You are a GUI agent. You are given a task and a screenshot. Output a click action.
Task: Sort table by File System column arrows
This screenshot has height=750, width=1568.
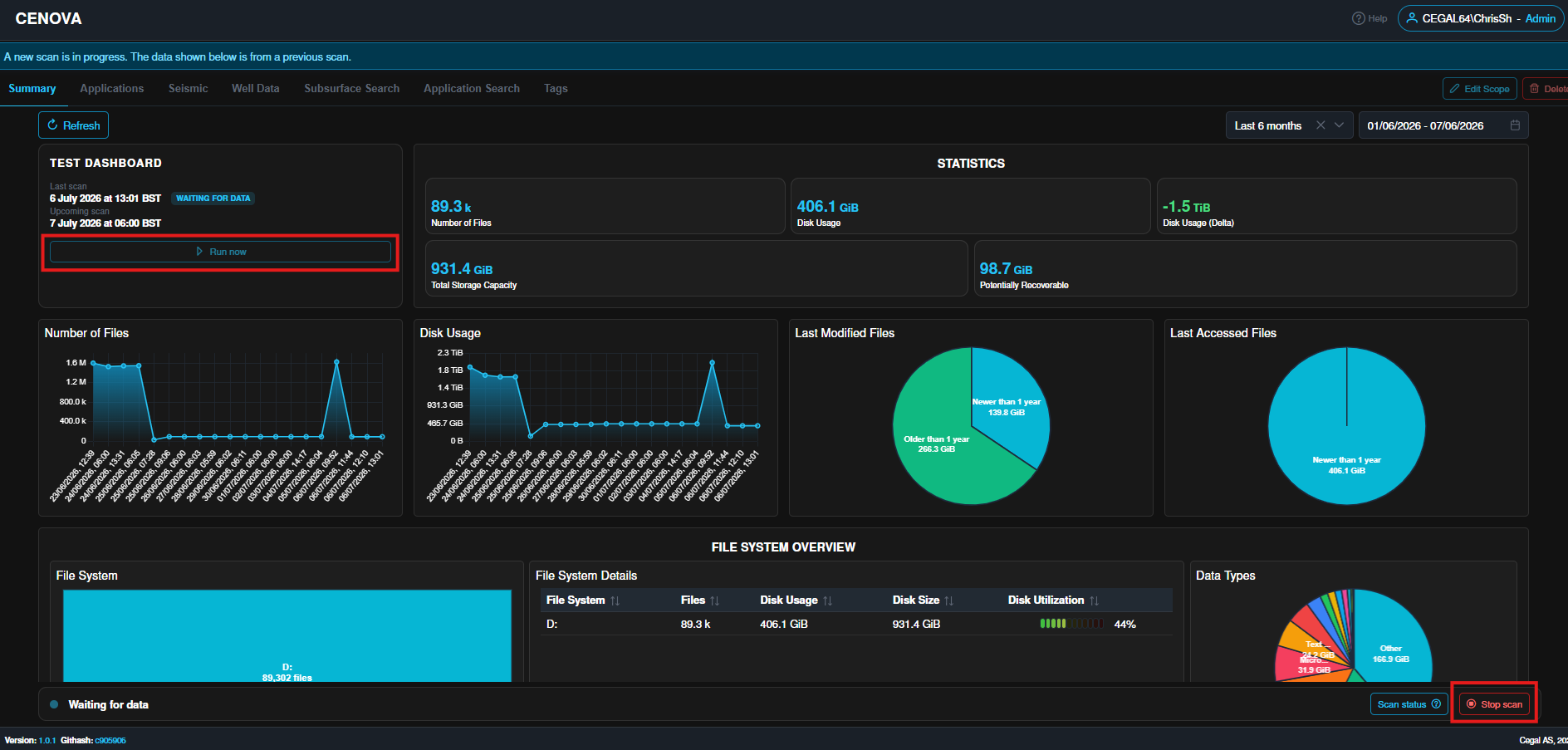click(615, 600)
